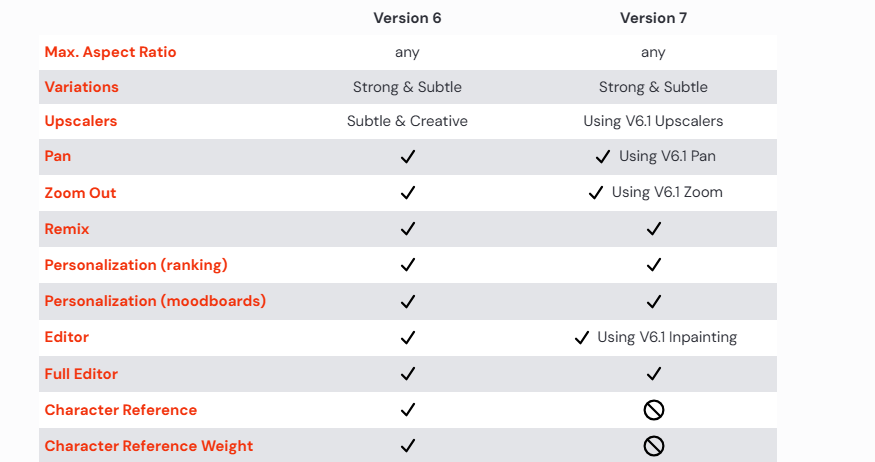Click Version 7 Character Reference prohibited icon
Screen dimensions: 875x462
coord(654,410)
